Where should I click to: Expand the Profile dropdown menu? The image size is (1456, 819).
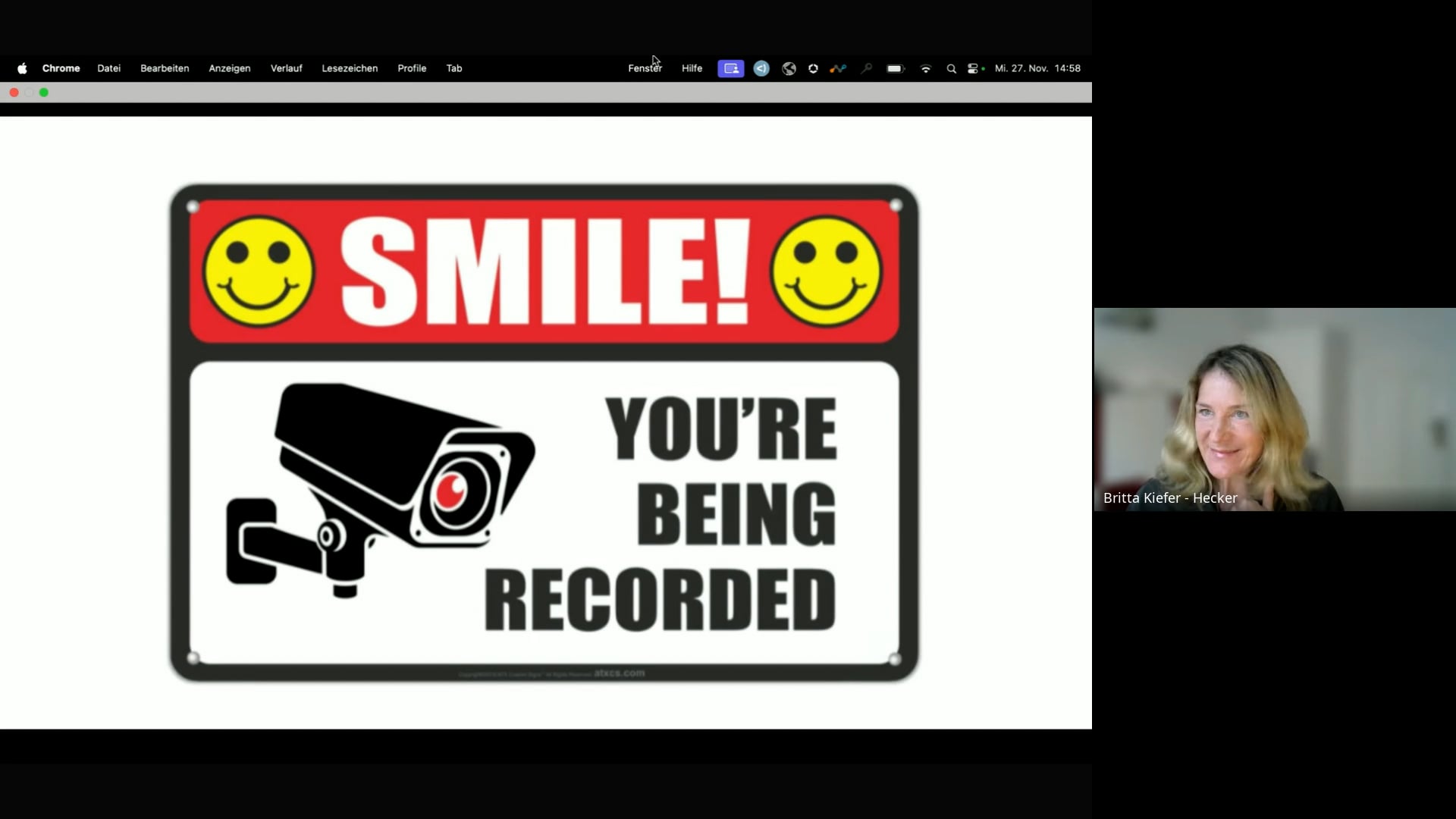click(412, 68)
